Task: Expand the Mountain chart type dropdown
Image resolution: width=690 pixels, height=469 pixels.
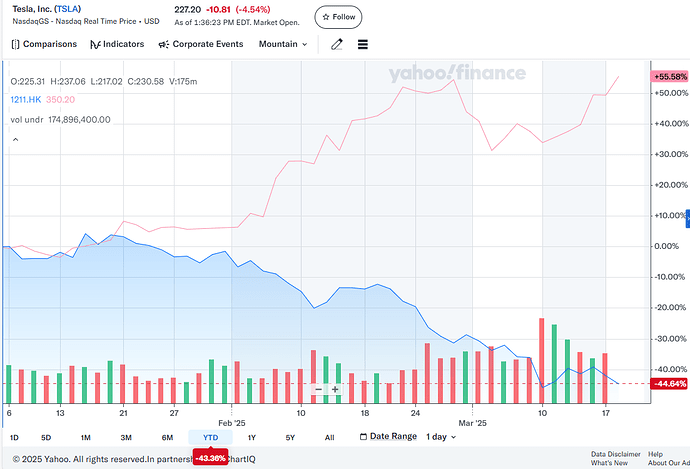Action: coord(283,44)
